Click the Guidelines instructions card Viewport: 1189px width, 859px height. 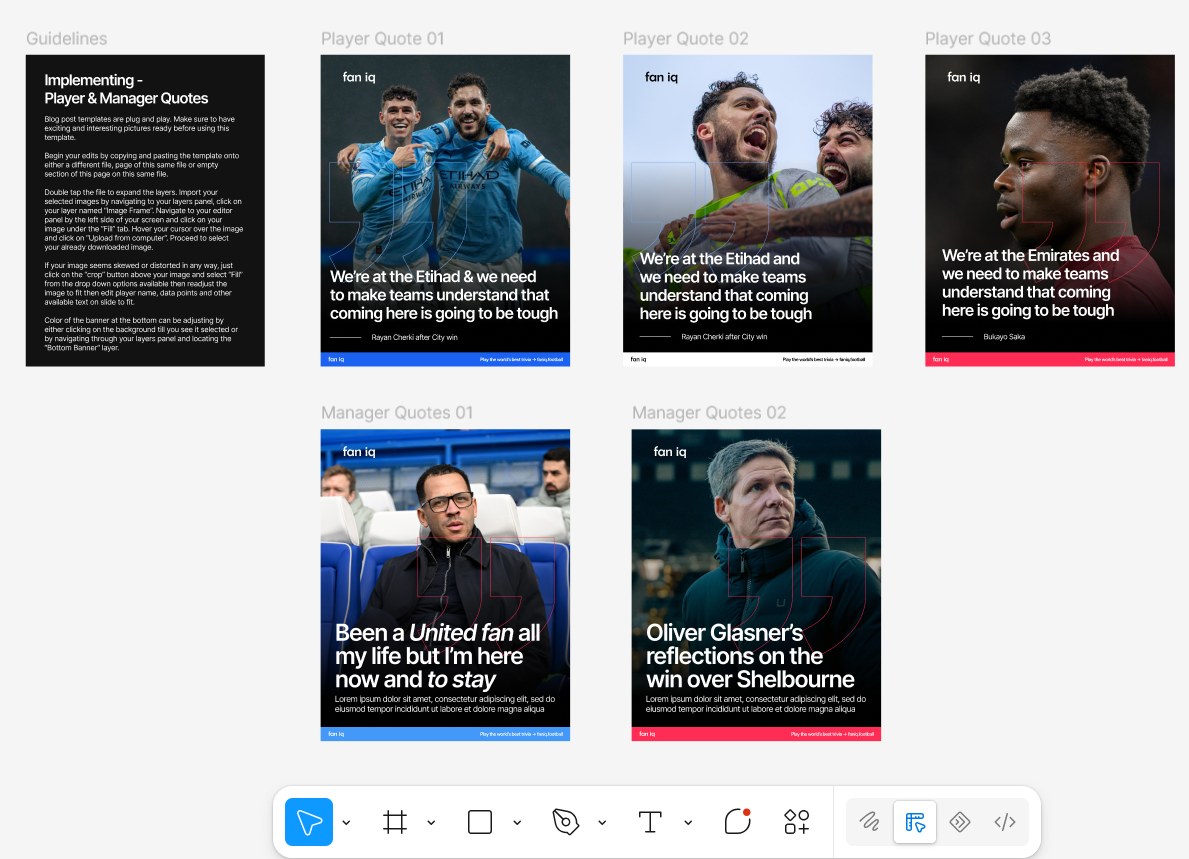tap(145, 210)
